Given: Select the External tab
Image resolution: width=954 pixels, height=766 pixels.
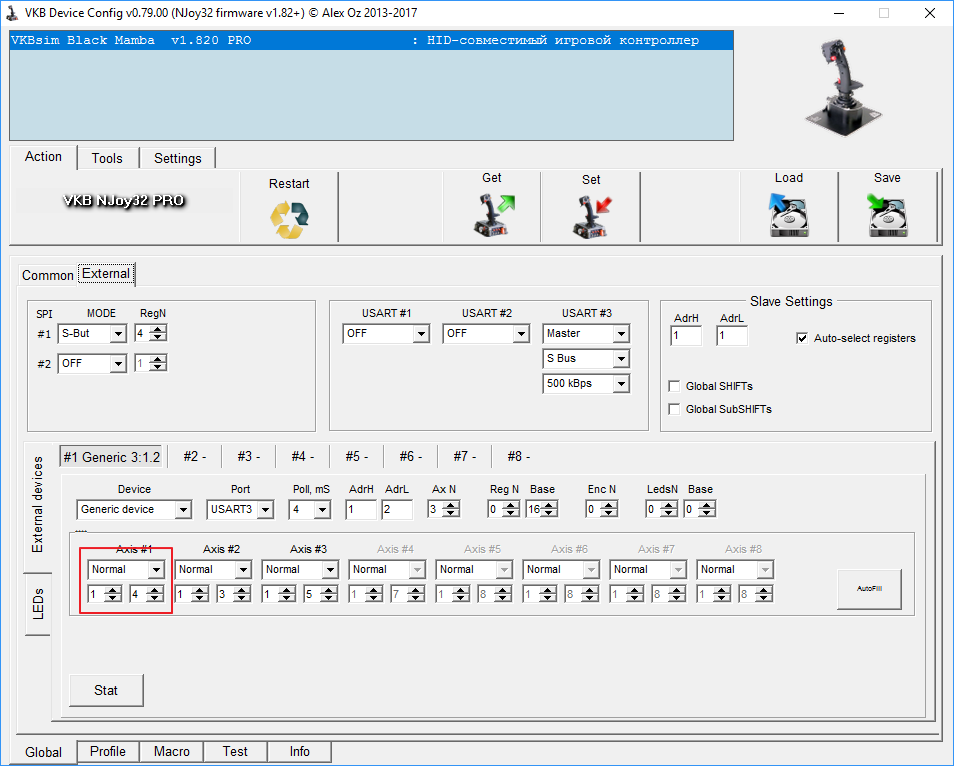Looking at the screenshot, I should [106, 274].
